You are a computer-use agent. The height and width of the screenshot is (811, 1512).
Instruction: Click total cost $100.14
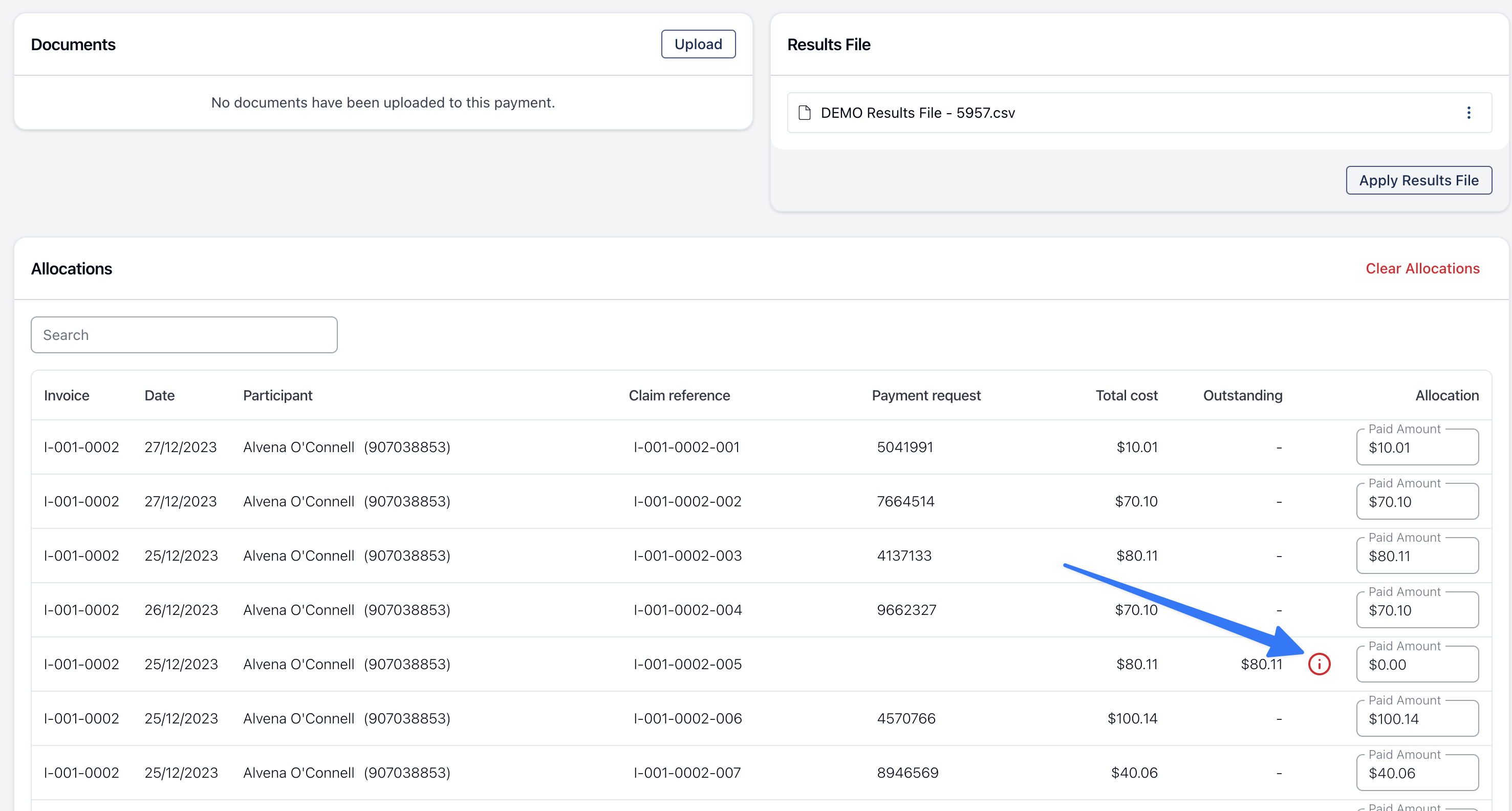click(x=1132, y=718)
